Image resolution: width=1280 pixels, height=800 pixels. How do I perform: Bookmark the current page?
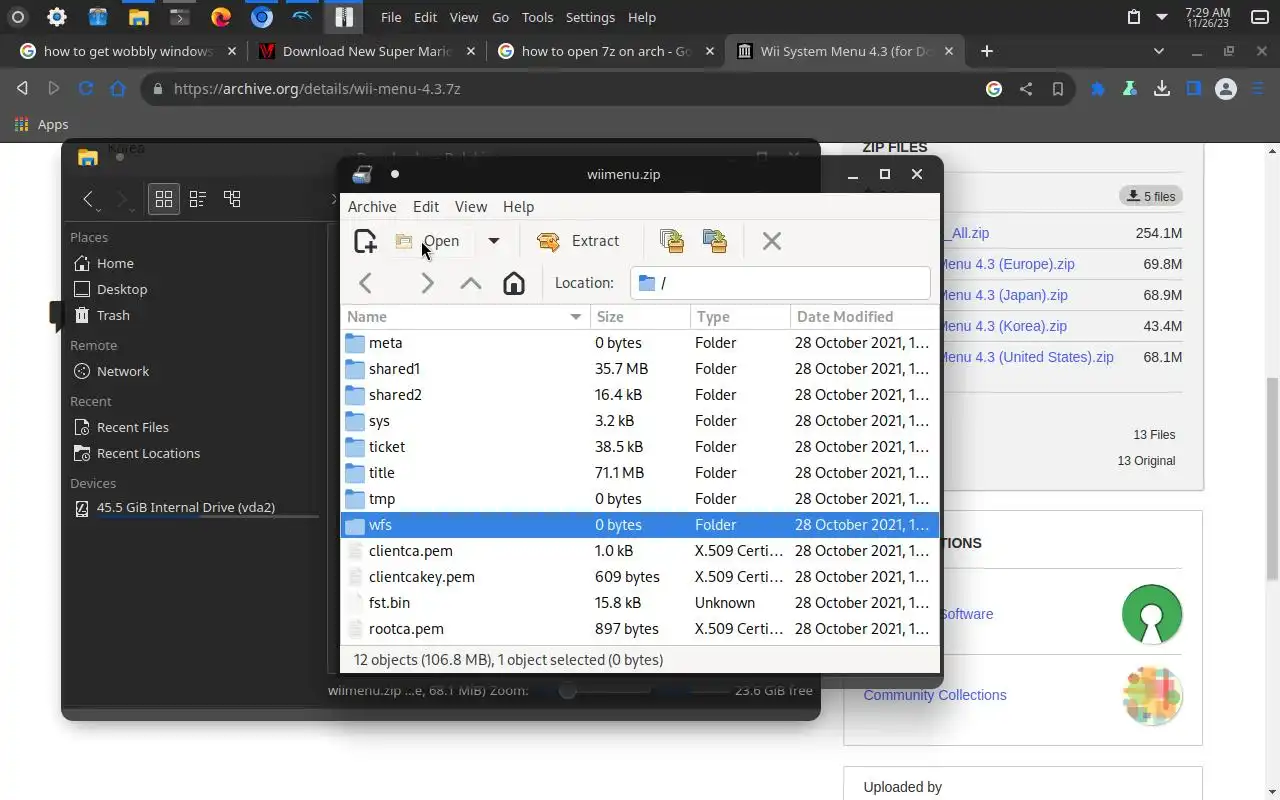coord(1058,89)
